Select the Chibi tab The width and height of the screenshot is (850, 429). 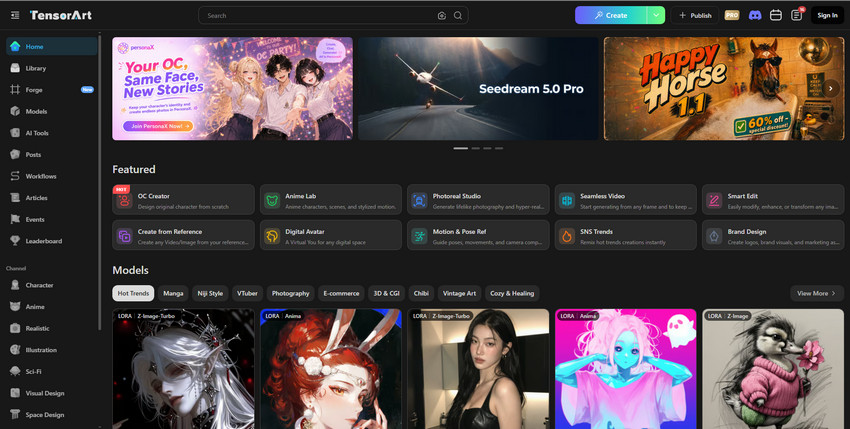[421, 293]
